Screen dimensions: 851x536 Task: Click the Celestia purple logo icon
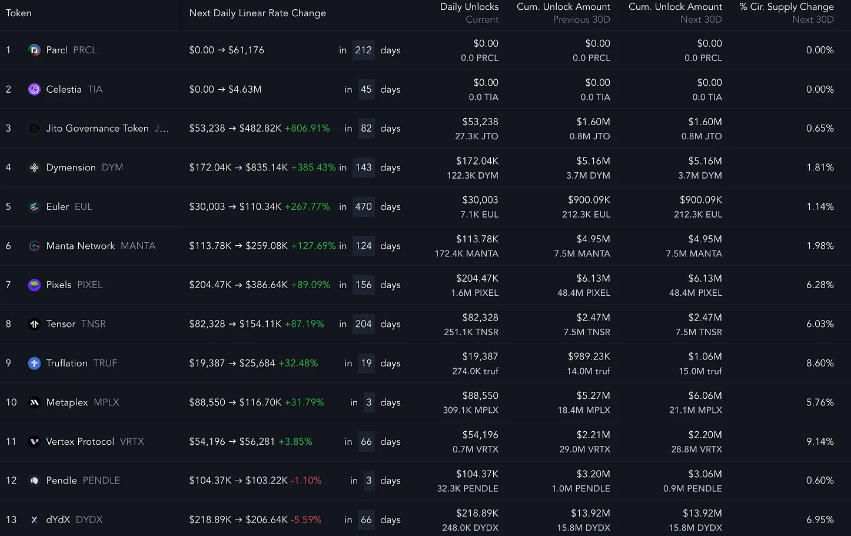tap(34, 89)
